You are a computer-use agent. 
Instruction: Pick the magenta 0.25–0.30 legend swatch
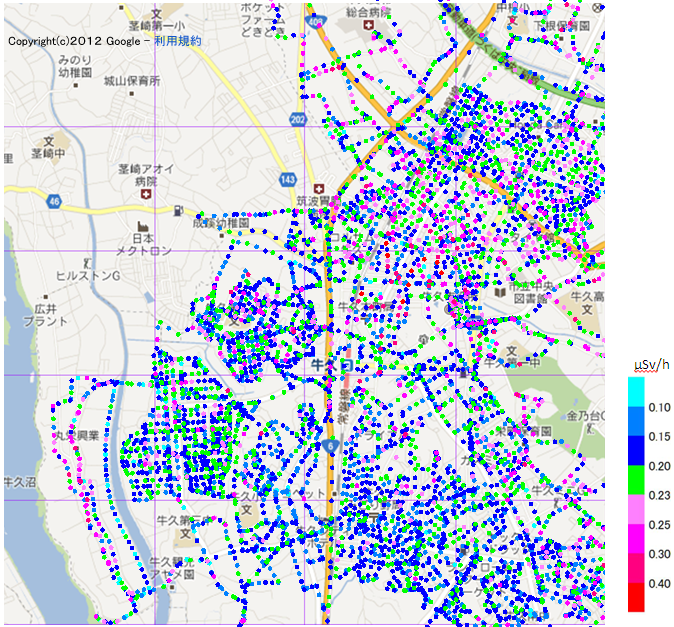point(636,538)
